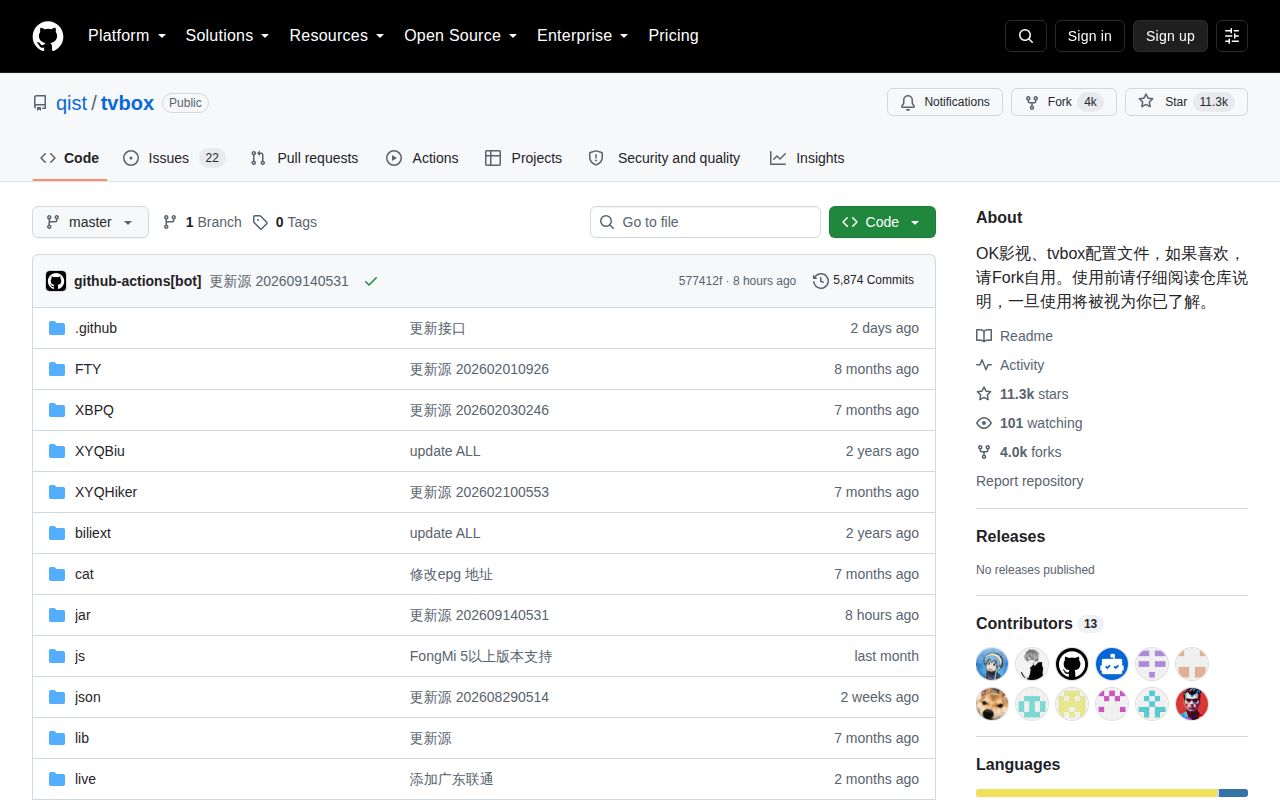The height and width of the screenshot is (800, 1280).
Task: Click the jar folder icon
Action: tap(57, 615)
